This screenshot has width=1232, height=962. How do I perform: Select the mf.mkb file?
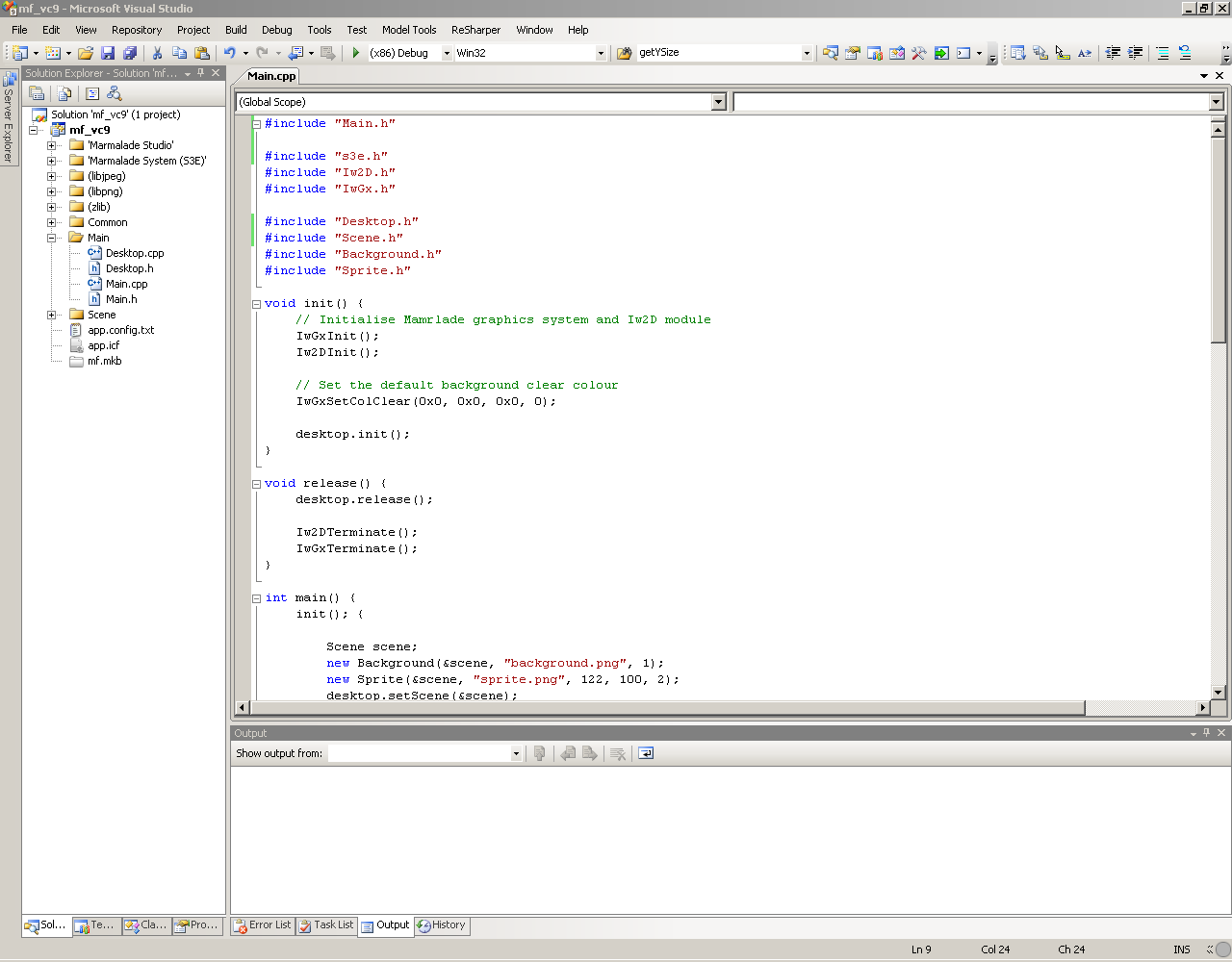(x=104, y=361)
